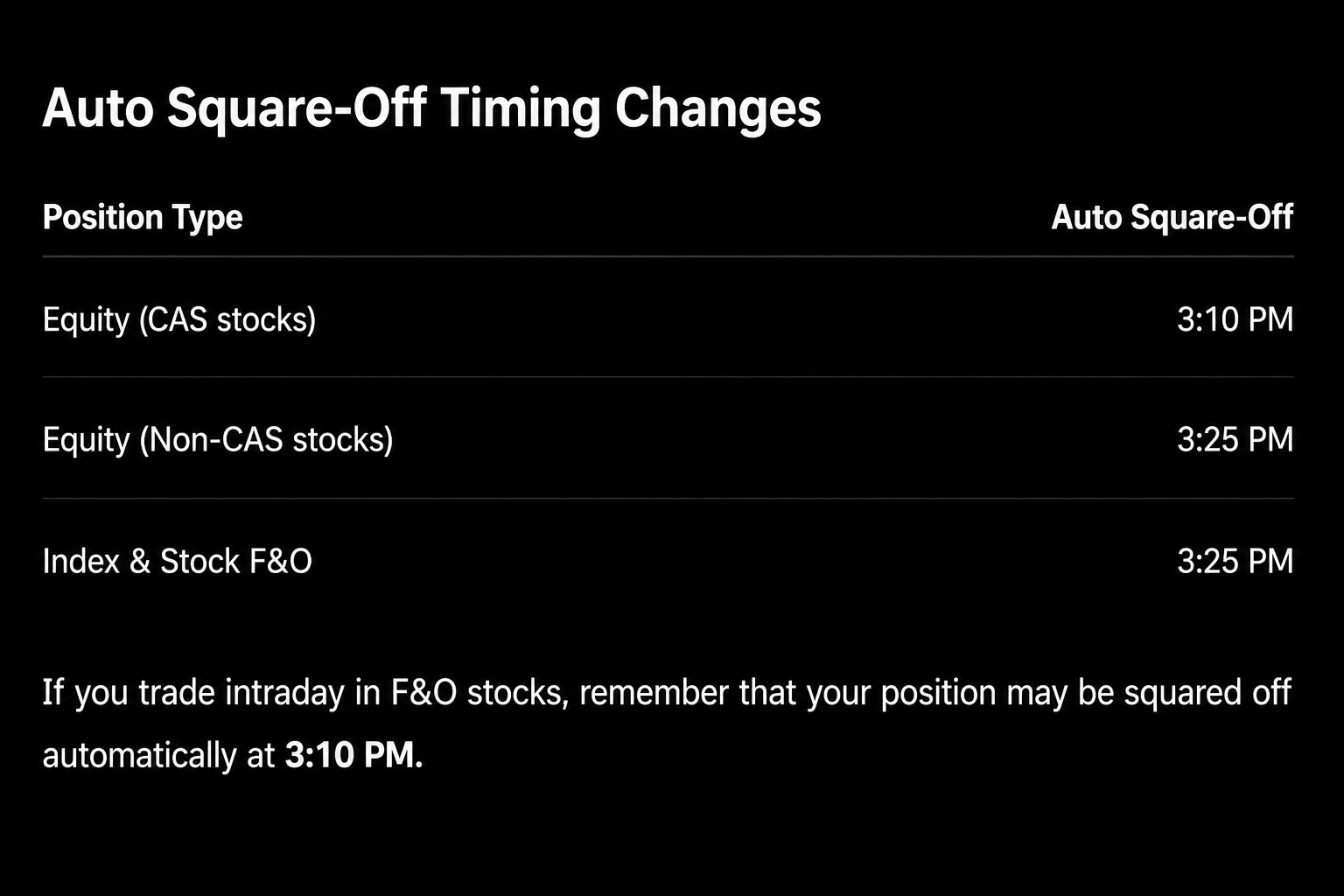This screenshot has width=1344, height=896.
Task: Click the divider line below the table header
Action: [x=668, y=256]
